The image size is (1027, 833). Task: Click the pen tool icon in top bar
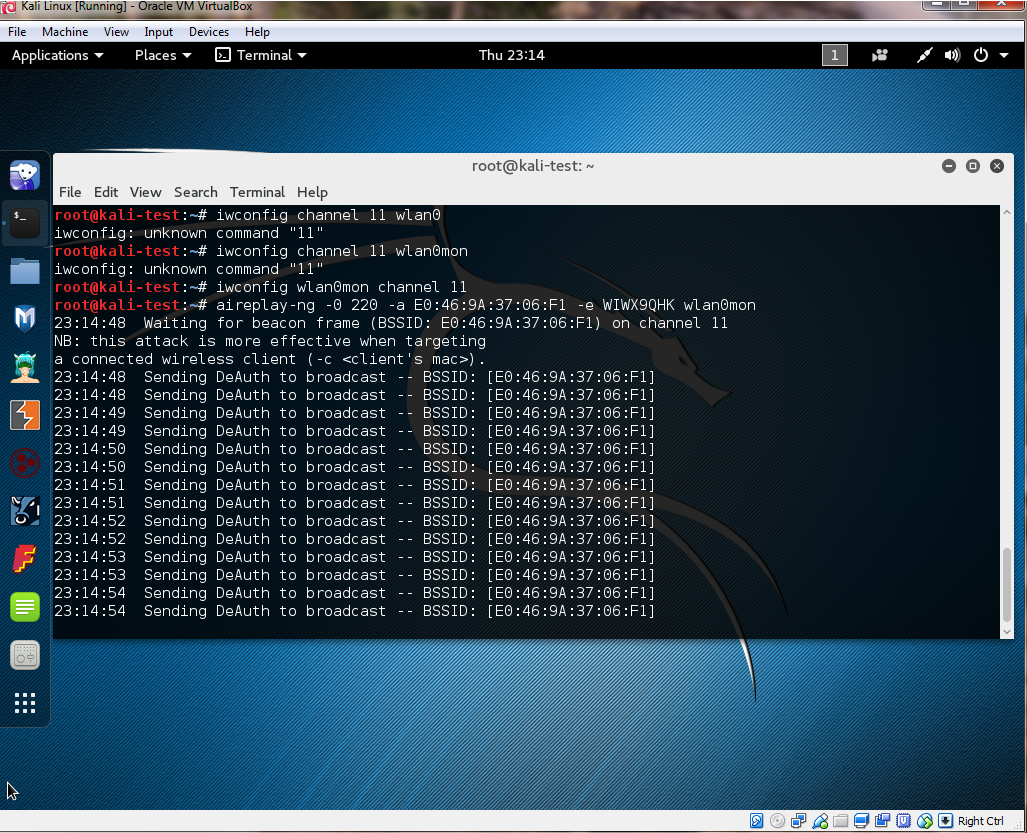(x=924, y=55)
